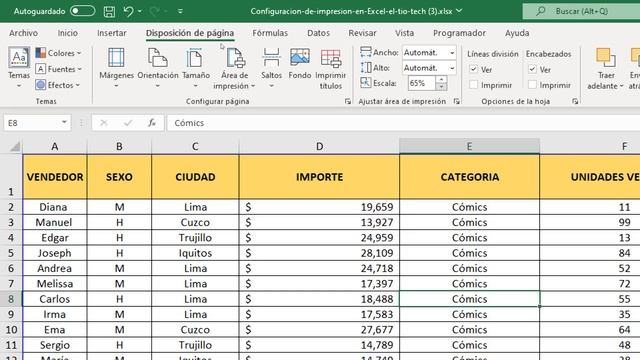Viewport: 640px width, 360px height.
Task: Click the search magnifier icon
Action: (x=540, y=11)
